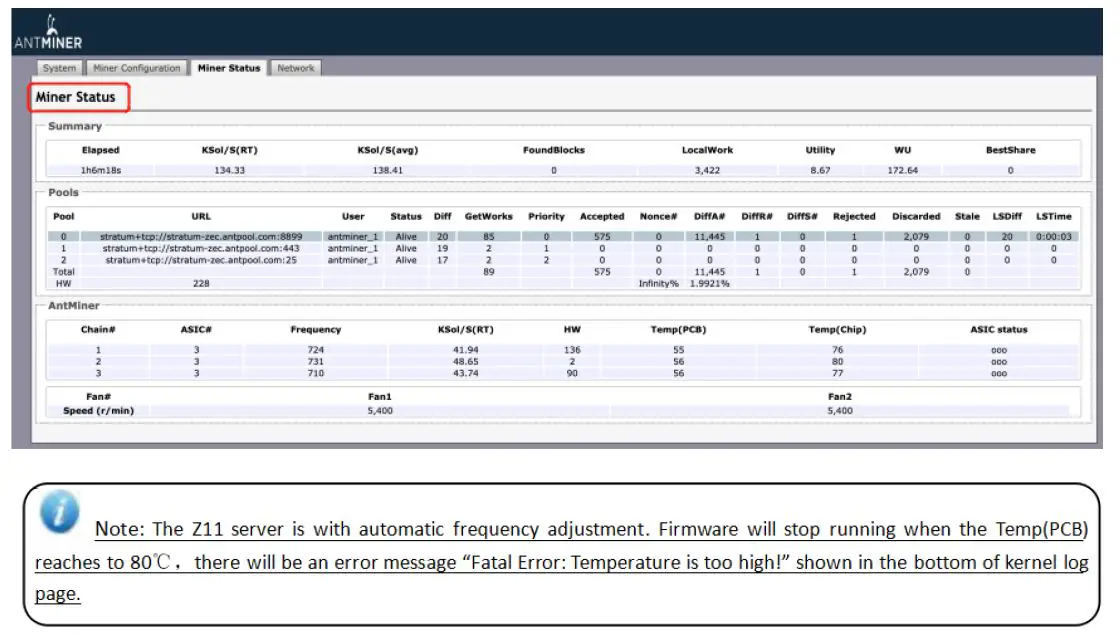Click the Accepted column header
The width and height of the screenshot is (1120, 639).
click(601, 217)
